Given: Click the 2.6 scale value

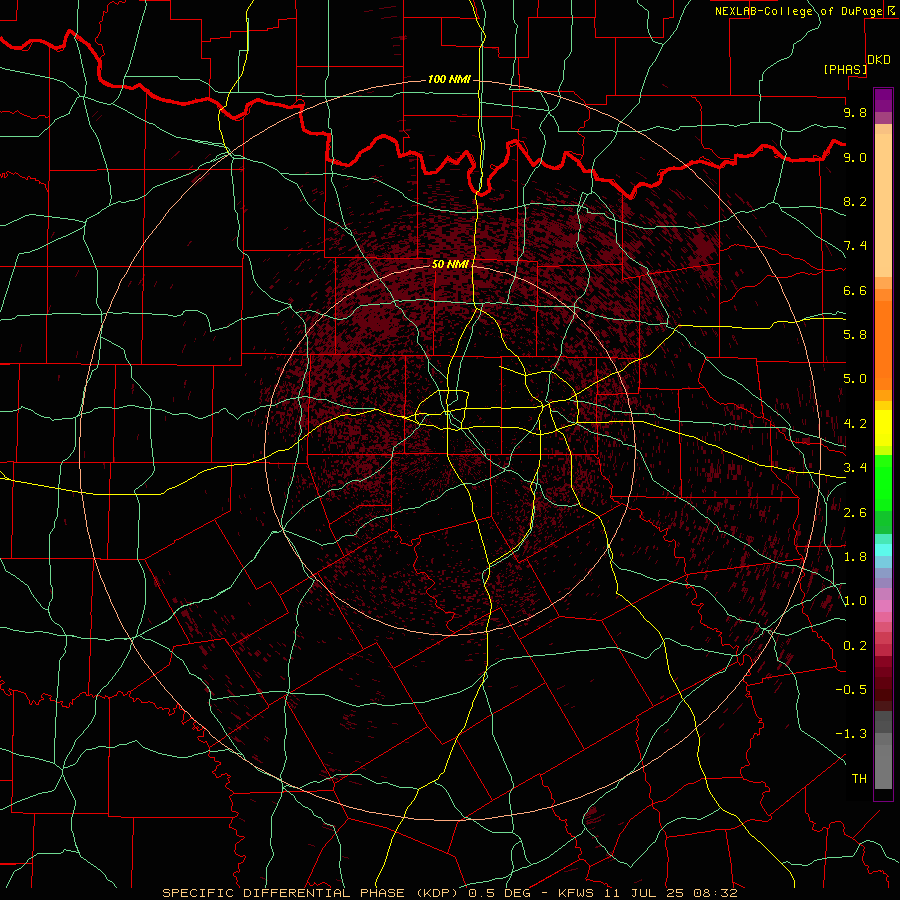Looking at the screenshot, I should click(855, 513).
